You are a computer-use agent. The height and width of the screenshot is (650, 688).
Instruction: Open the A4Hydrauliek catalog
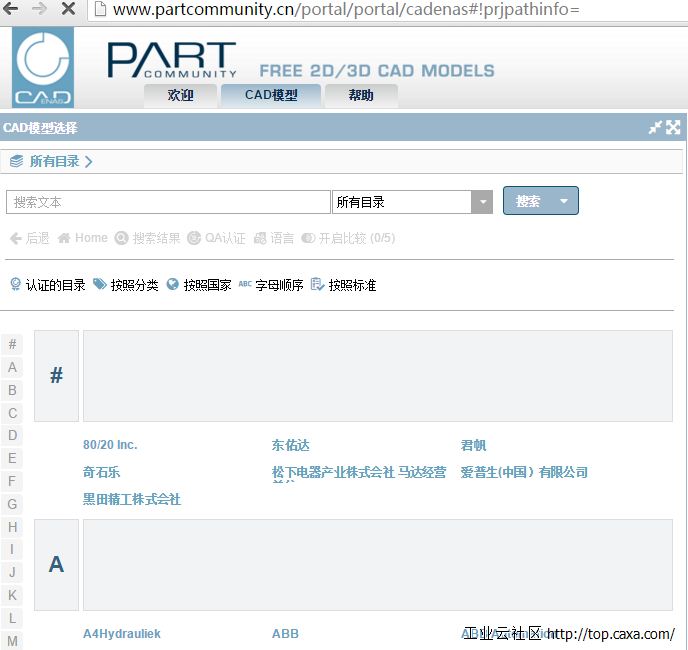(x=122, y=634)
